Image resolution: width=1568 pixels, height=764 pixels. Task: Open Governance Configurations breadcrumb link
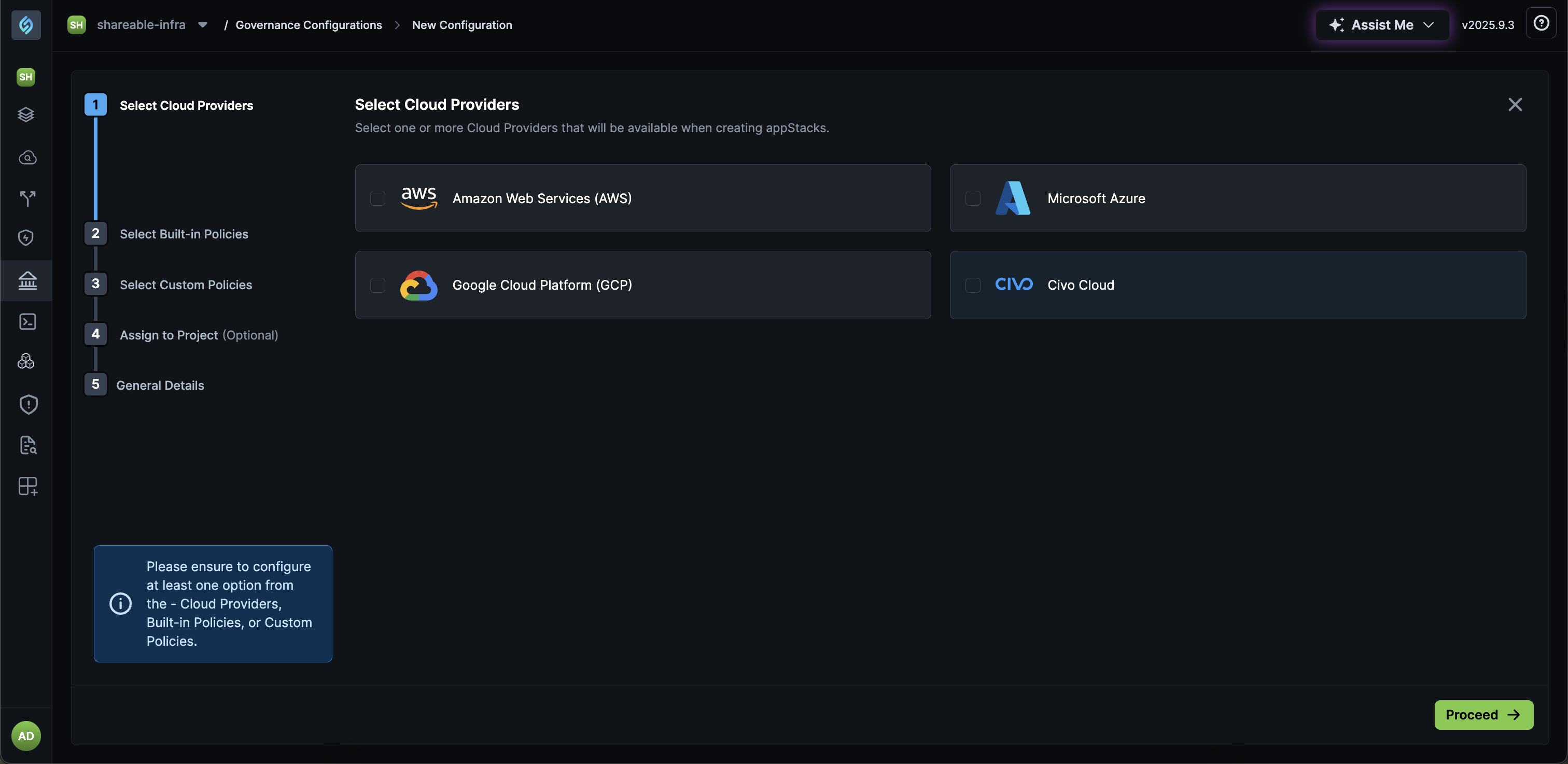pos(309,25)
